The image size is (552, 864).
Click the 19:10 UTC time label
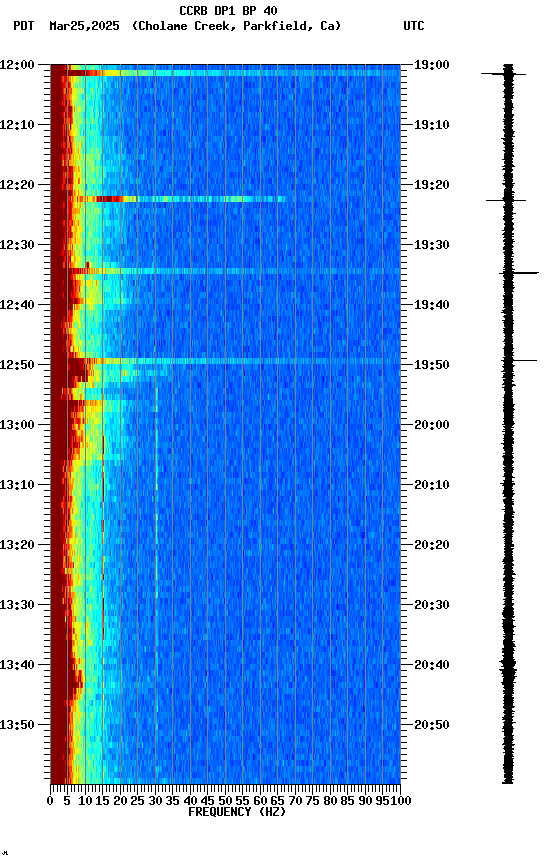click(x=432, y=125)
